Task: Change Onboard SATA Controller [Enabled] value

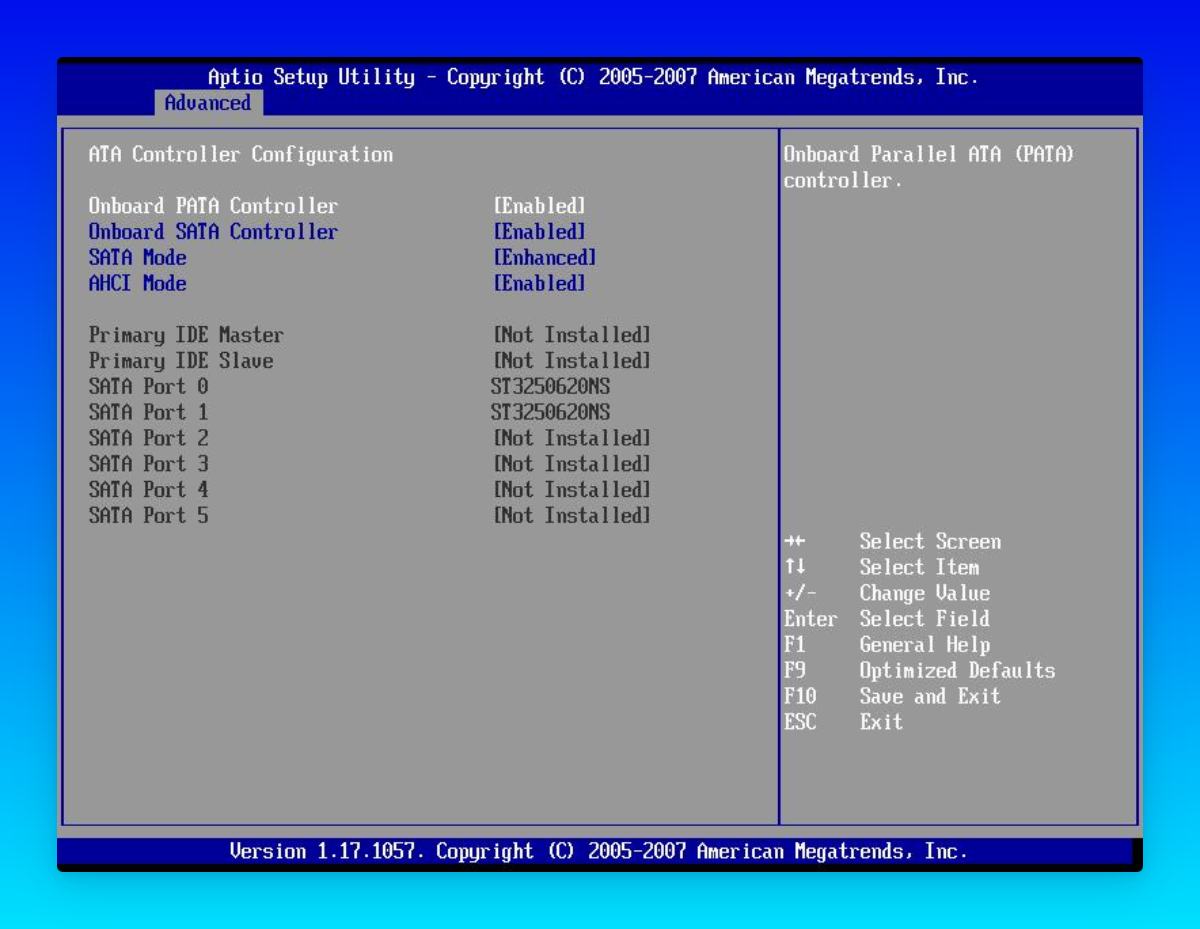Action: point(540,231)
